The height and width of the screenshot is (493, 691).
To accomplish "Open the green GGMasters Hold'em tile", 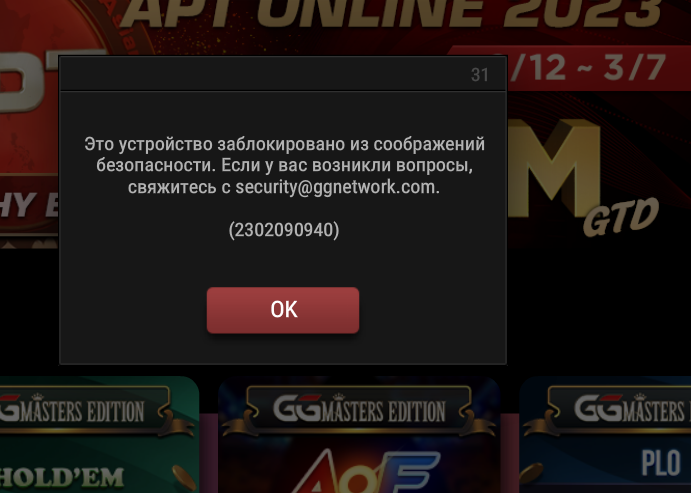I will 99,434.
